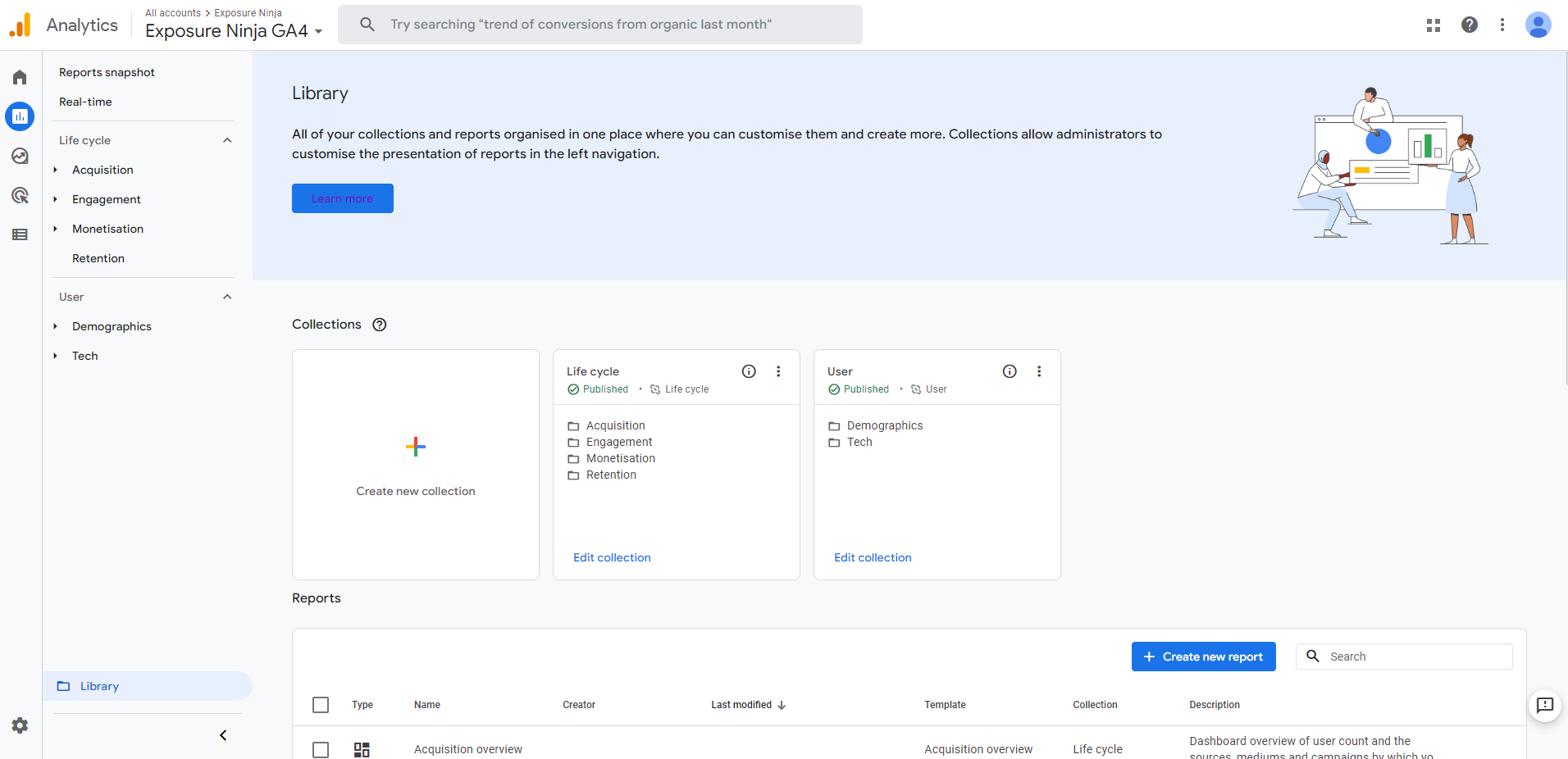Image resolution: width=1568 pixels, height=759 pixels.
Task: Click the reports Search input field
Action: (1416, 657)
